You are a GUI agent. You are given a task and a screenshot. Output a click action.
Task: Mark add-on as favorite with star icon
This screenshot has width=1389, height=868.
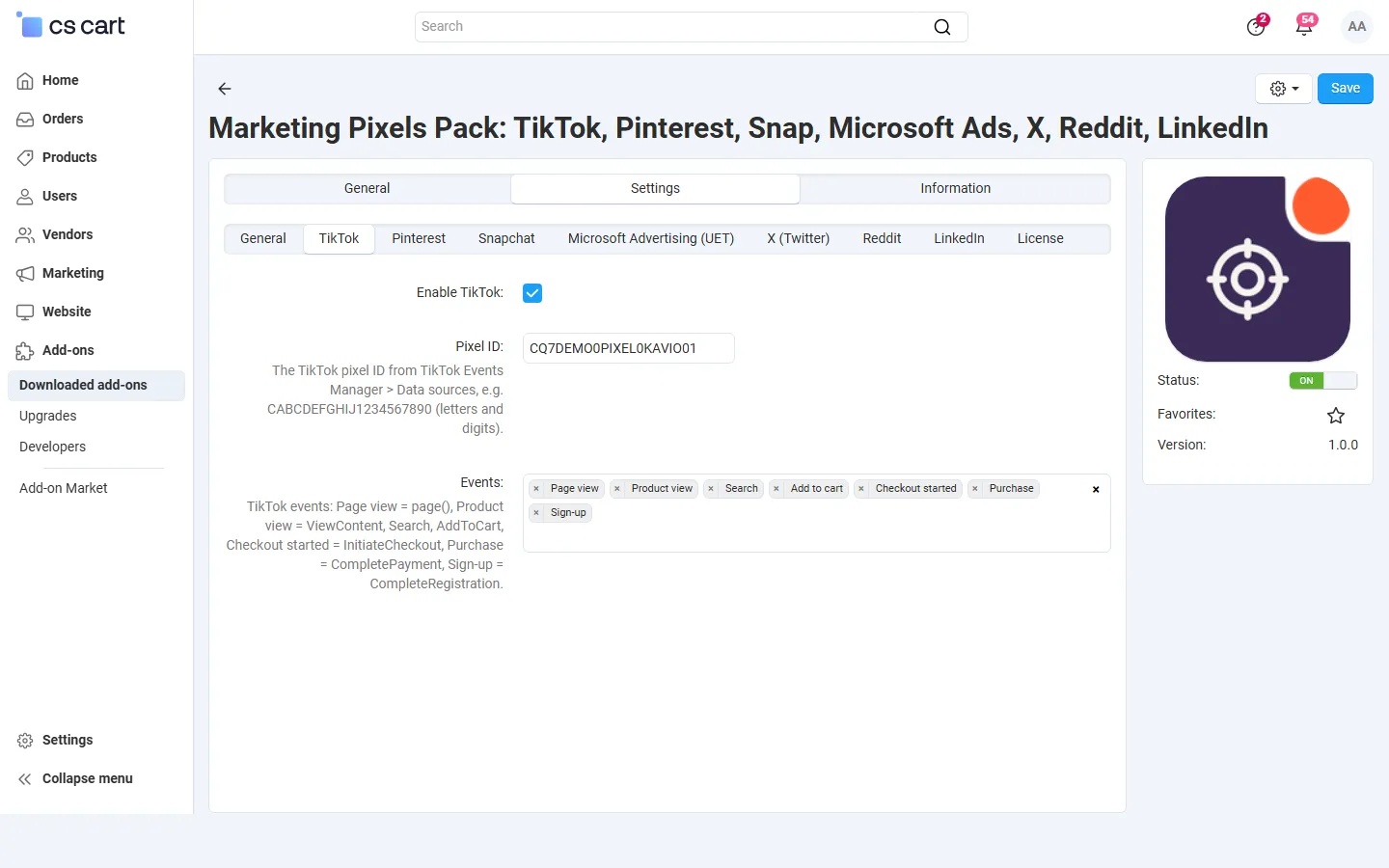1336,416
